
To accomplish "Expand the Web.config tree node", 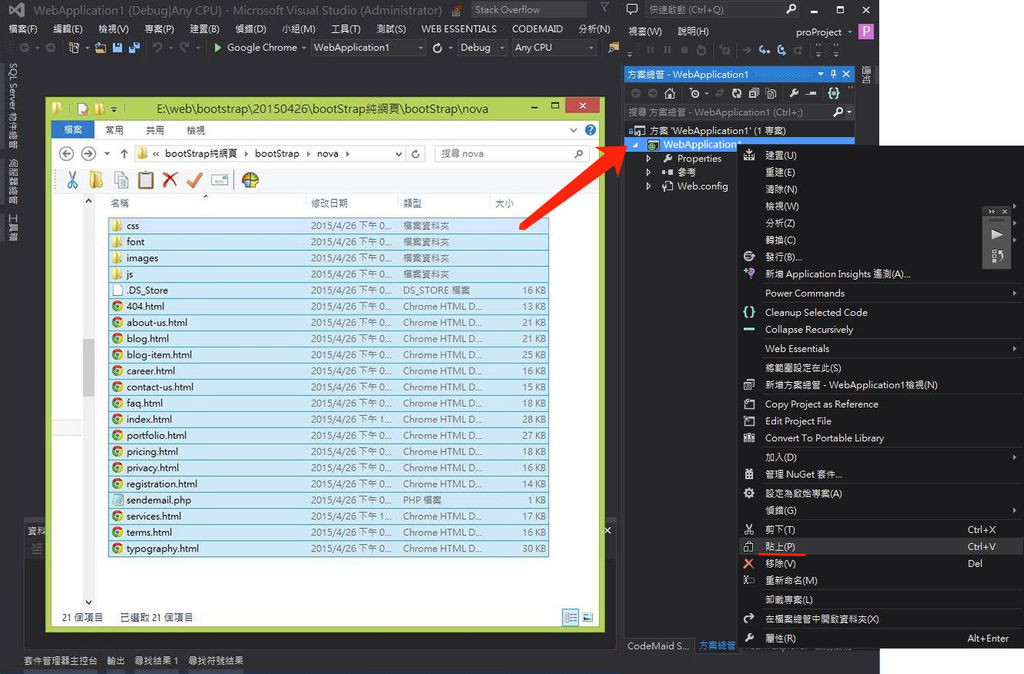I will point(649,186).
